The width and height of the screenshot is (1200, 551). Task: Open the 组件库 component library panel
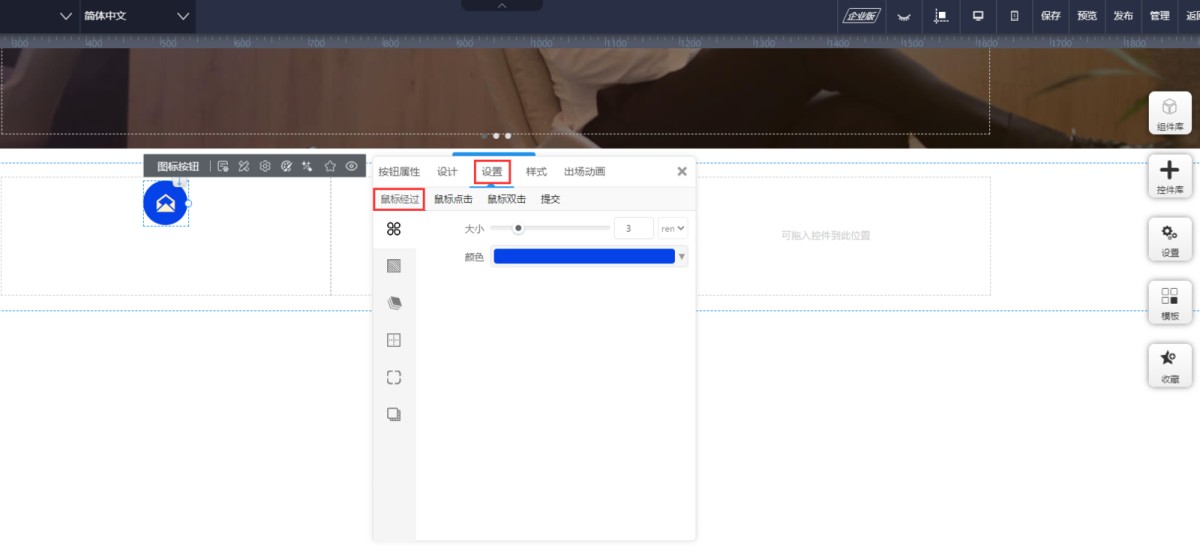pyautogui.click(x=1170, y=113)
